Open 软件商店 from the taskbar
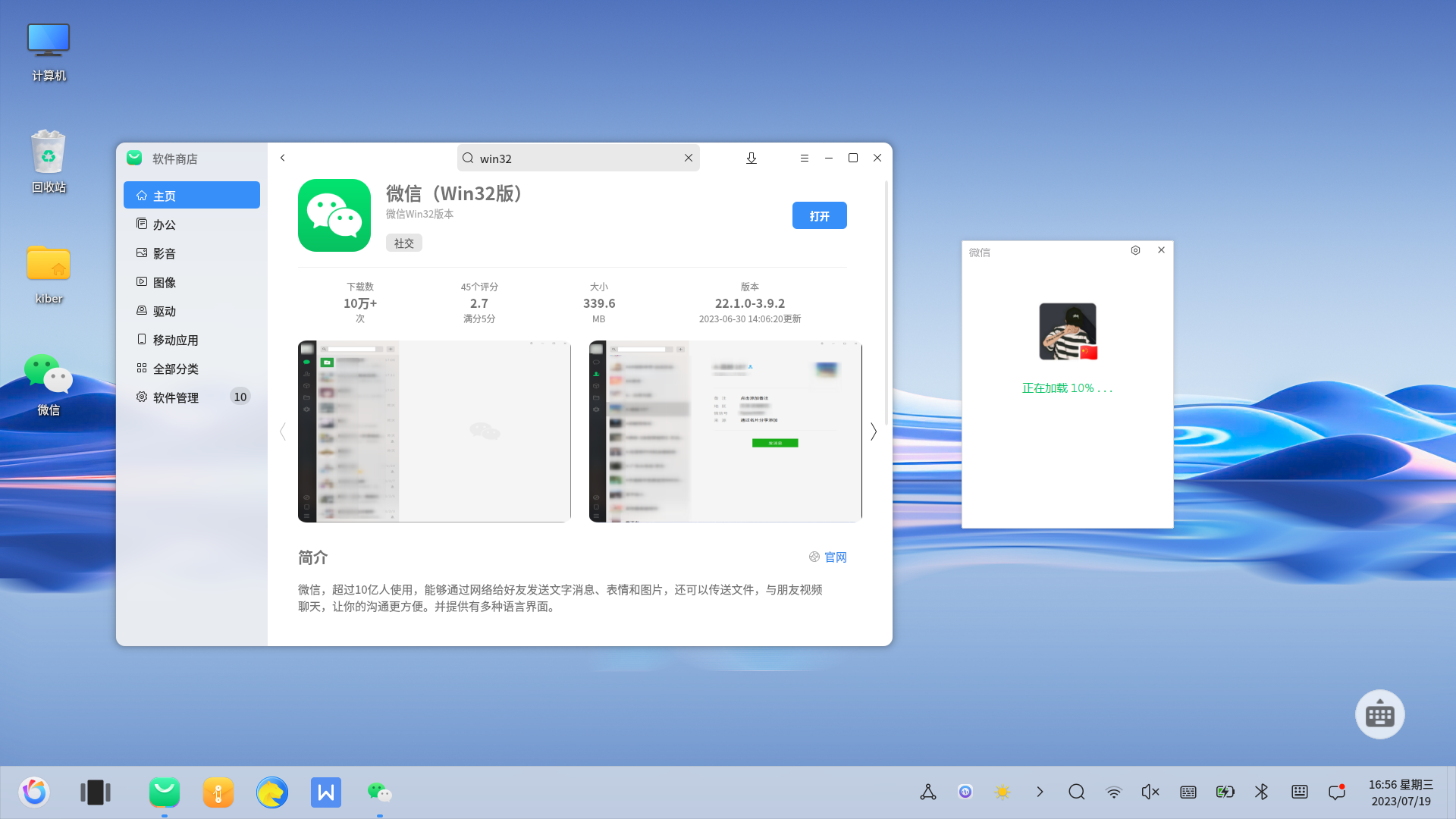This screenshot has width=1456, height=819. (x=165, y=792)
